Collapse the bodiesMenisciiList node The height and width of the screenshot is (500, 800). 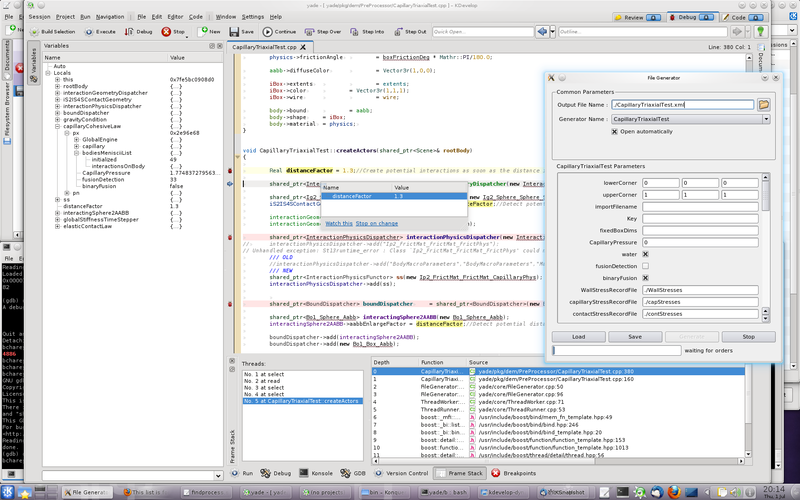tap(77, 153)
